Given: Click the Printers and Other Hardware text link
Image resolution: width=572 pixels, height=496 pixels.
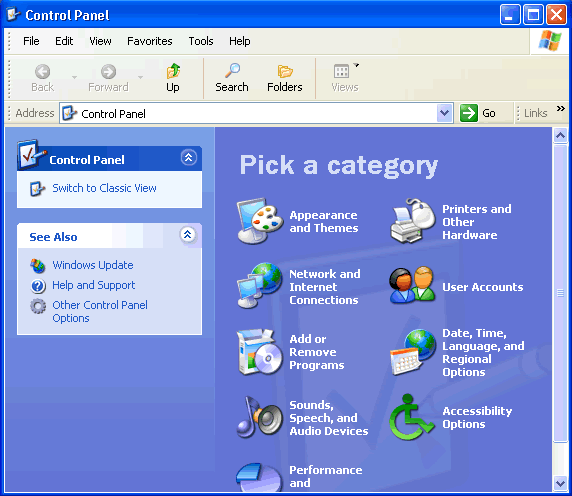Looking at the screenshot, I should click(477, 222).
